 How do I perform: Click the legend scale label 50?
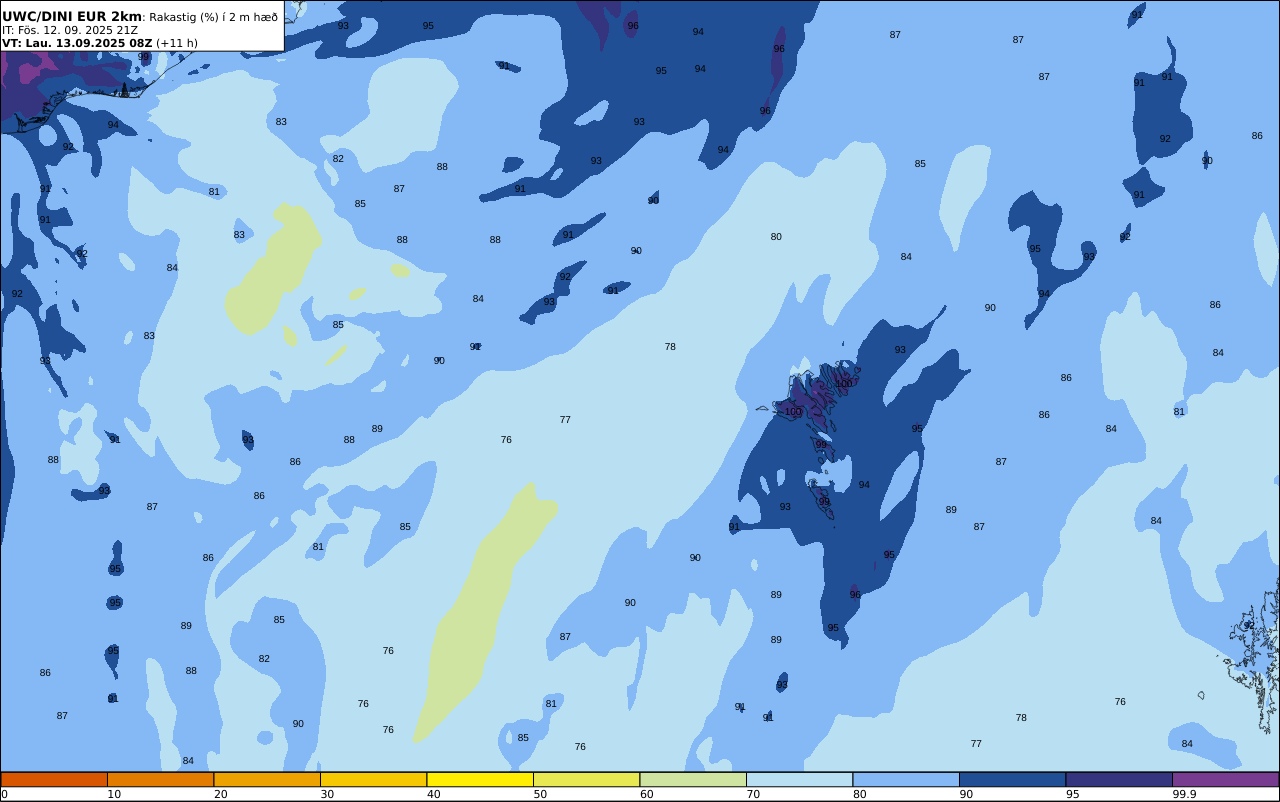point(540,794)
